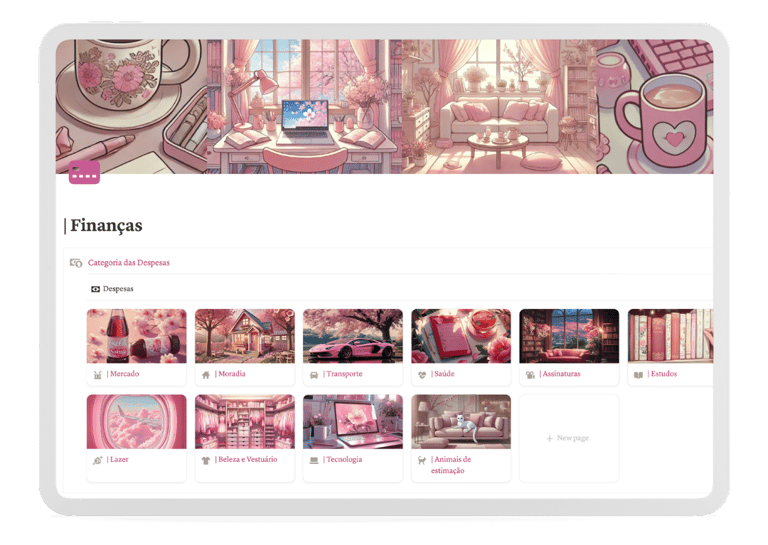Open the Estudos bookshelf cover image
Screen dimensions: 768x545
pos(671,336)
